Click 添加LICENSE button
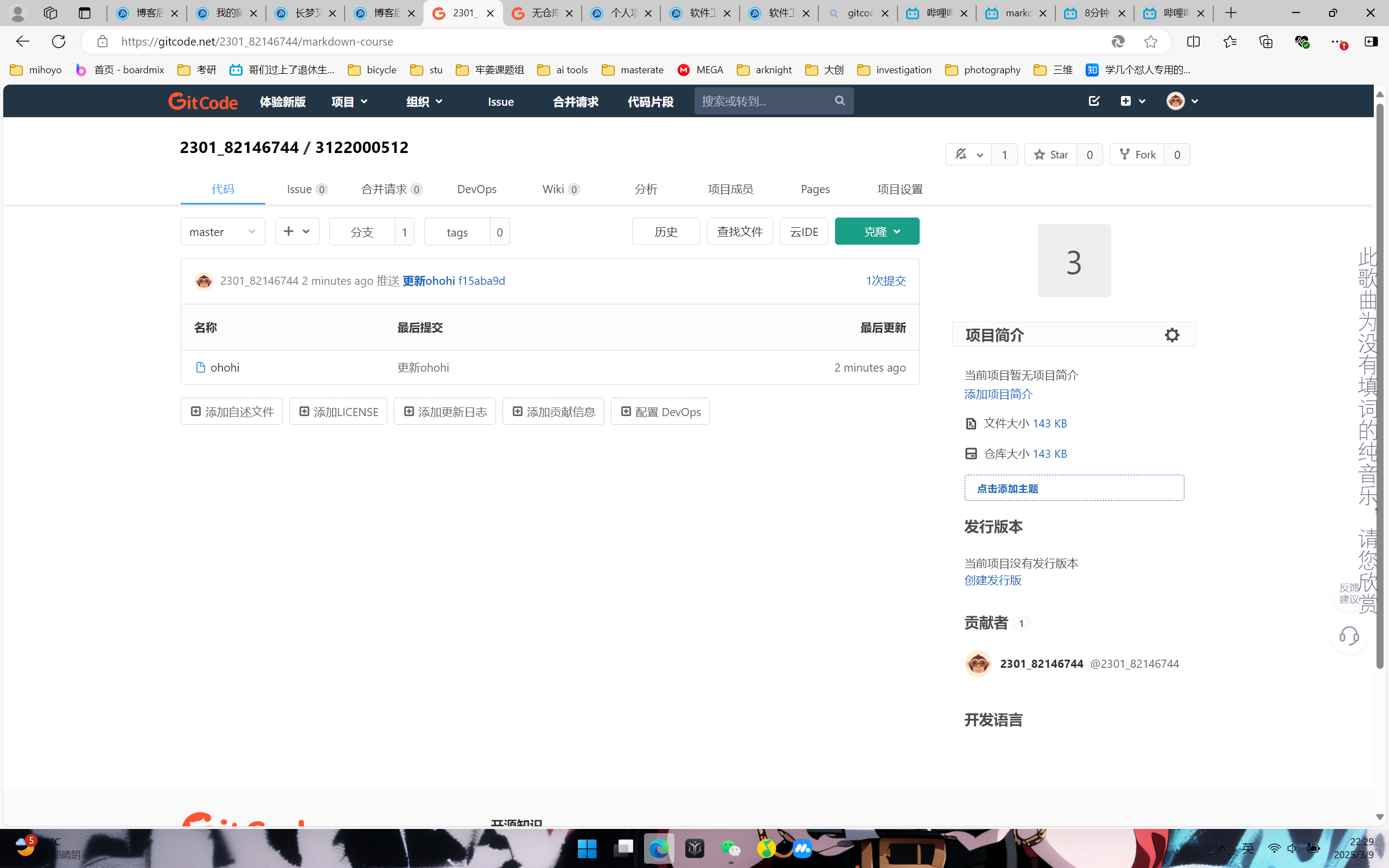Viewport: 1389px width, 868px height. pos(338,412)
